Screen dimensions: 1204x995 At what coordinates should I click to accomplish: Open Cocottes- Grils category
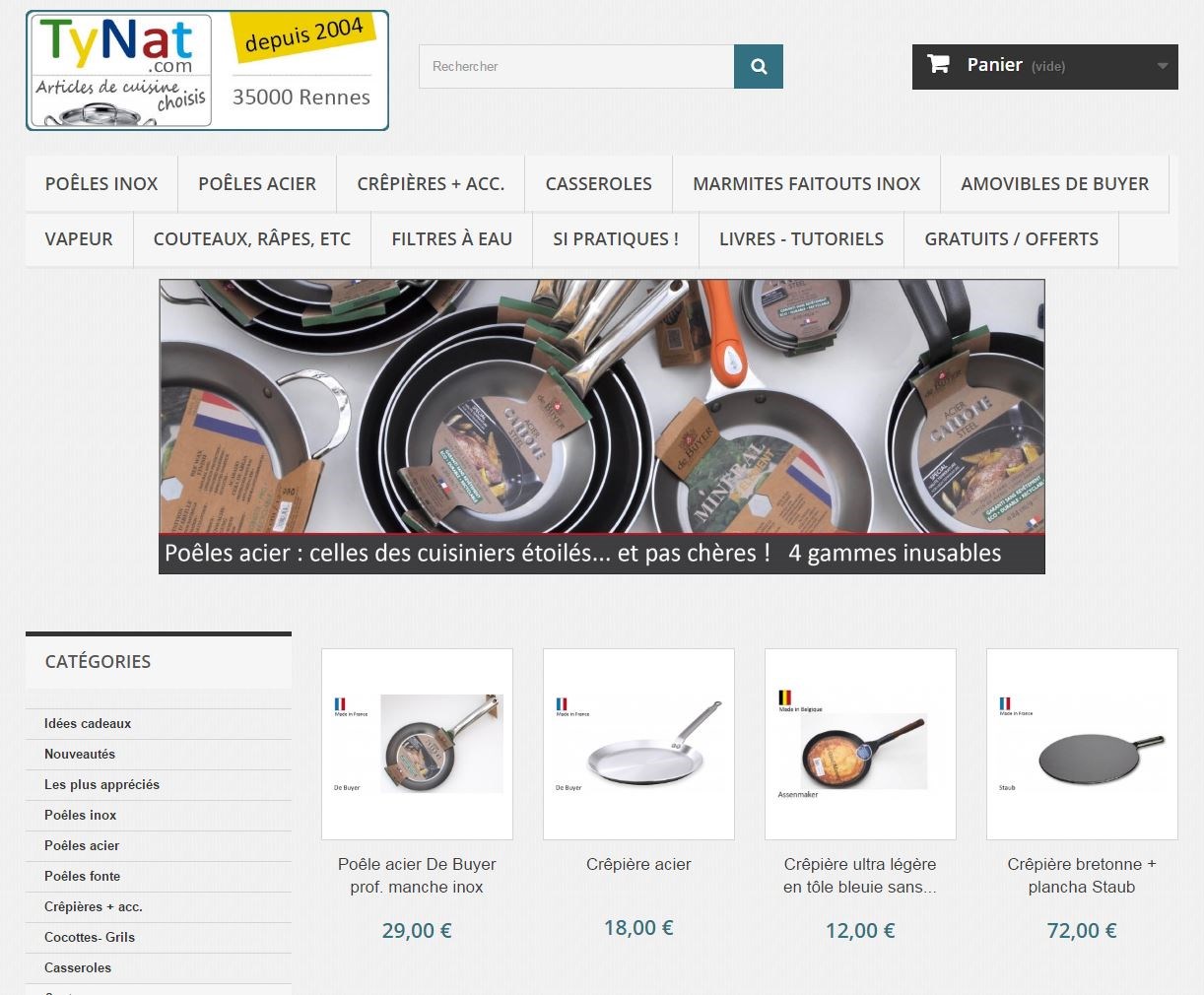90,937
